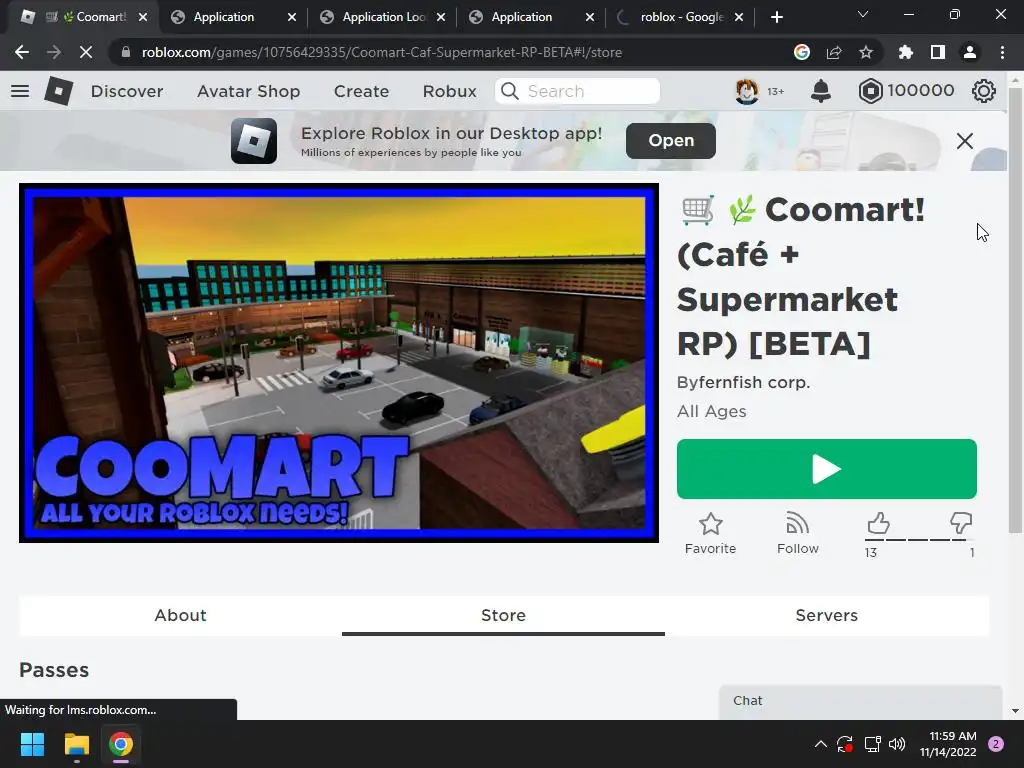Open the user avatar profile icon
Image resolution: width=1024 pixels, height=768 pixels.
(x=746, y=91)
